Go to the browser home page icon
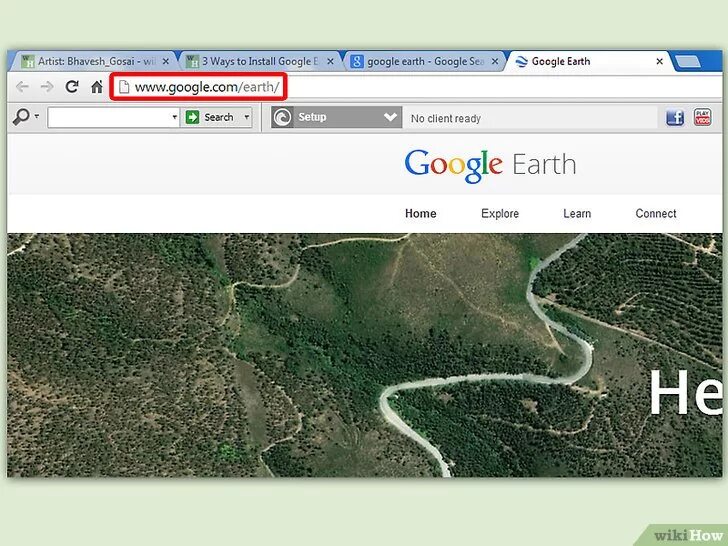This screenshot has height=546, width=728. click(x=97, y=86)
